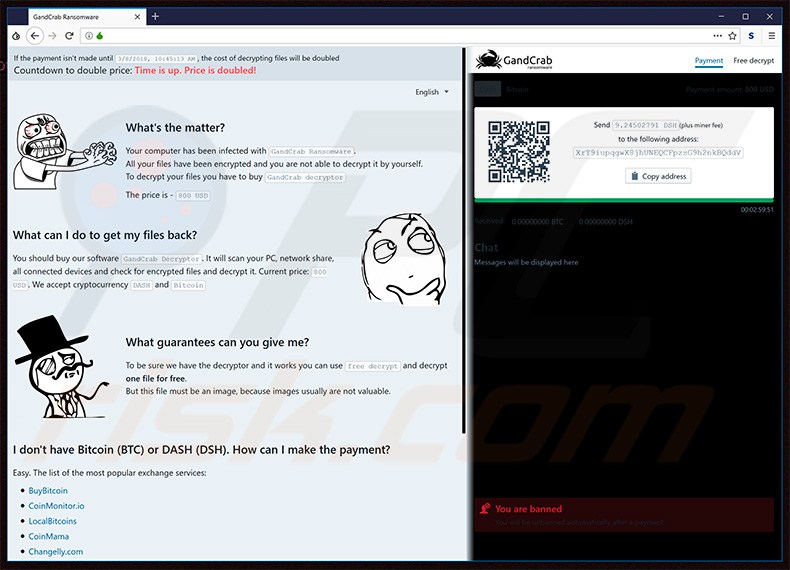Click the top hat gentleman meme image
Image resolution: width=790 pixels, height=570 pixels.
(x=60, y=367)
